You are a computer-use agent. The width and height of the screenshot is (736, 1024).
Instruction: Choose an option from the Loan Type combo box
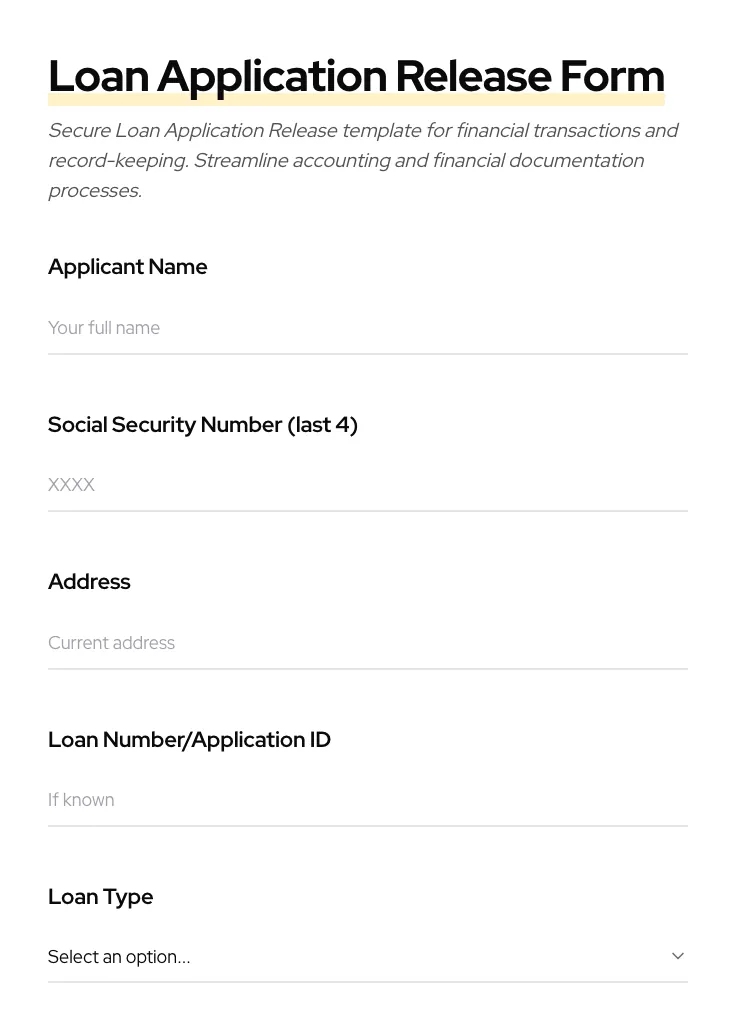click(368, 957)
